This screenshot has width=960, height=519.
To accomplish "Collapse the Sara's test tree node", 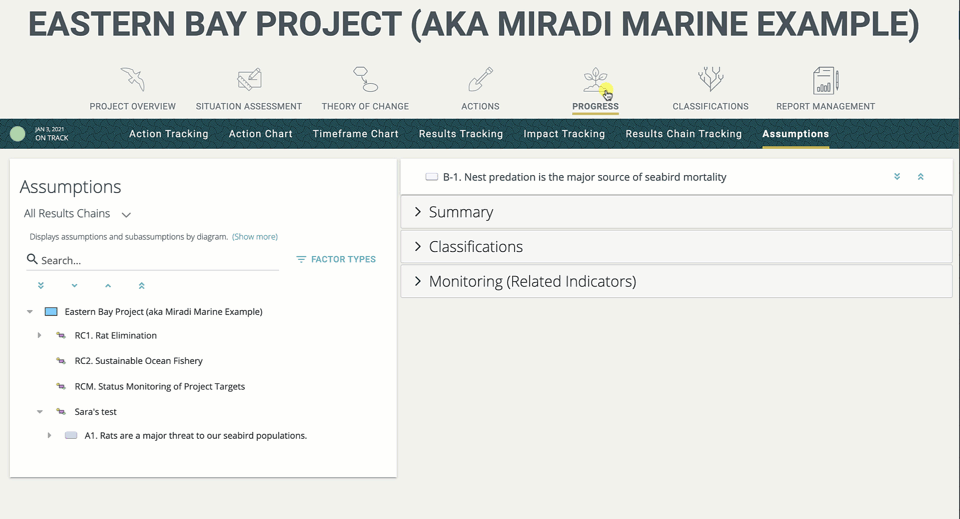I will pos(40,412).
